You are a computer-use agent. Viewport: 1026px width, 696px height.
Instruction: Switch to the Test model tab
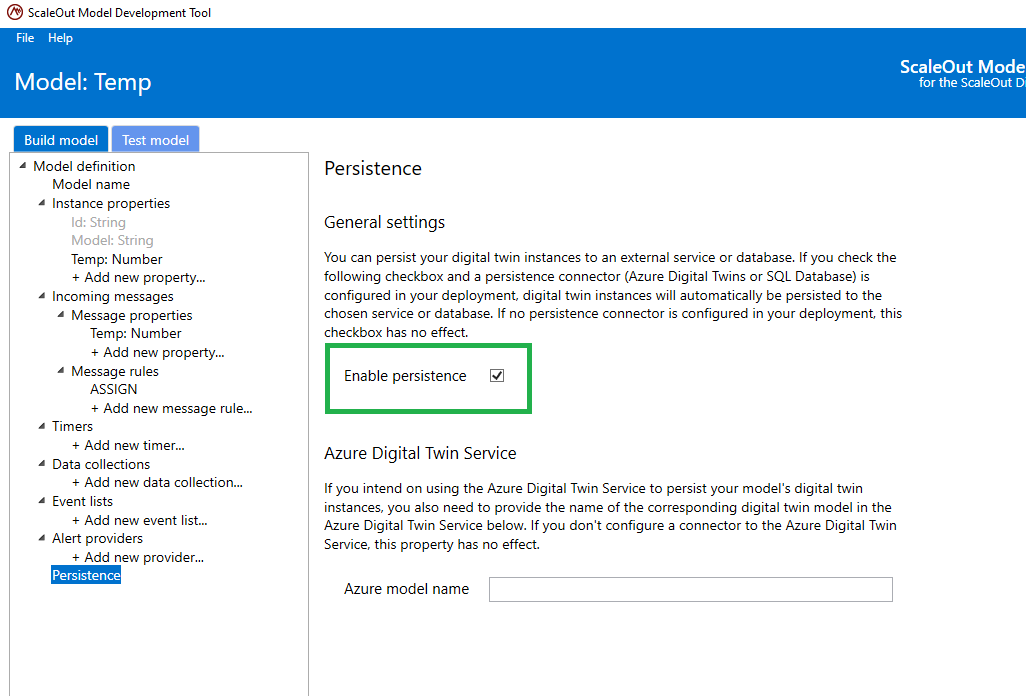tap(156, 139)
